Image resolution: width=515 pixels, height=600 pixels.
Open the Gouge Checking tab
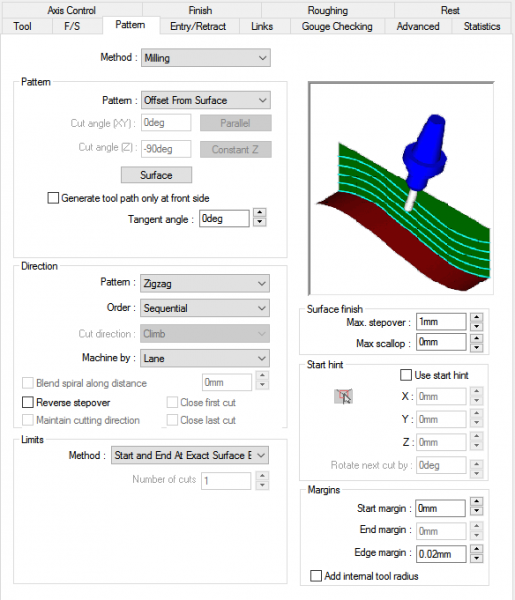click(337, 26)
